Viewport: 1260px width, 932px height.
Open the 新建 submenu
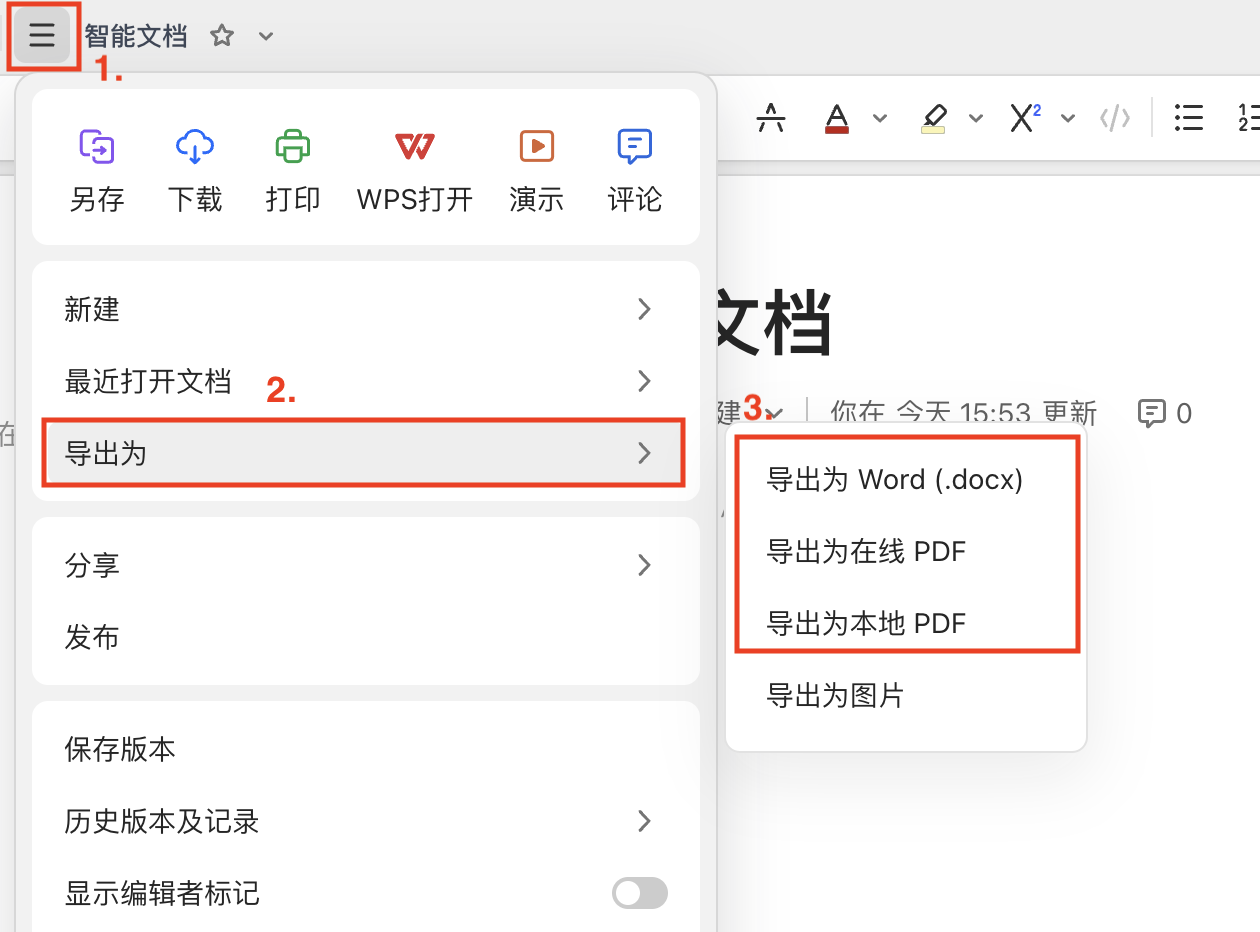(x=365, y=309)
